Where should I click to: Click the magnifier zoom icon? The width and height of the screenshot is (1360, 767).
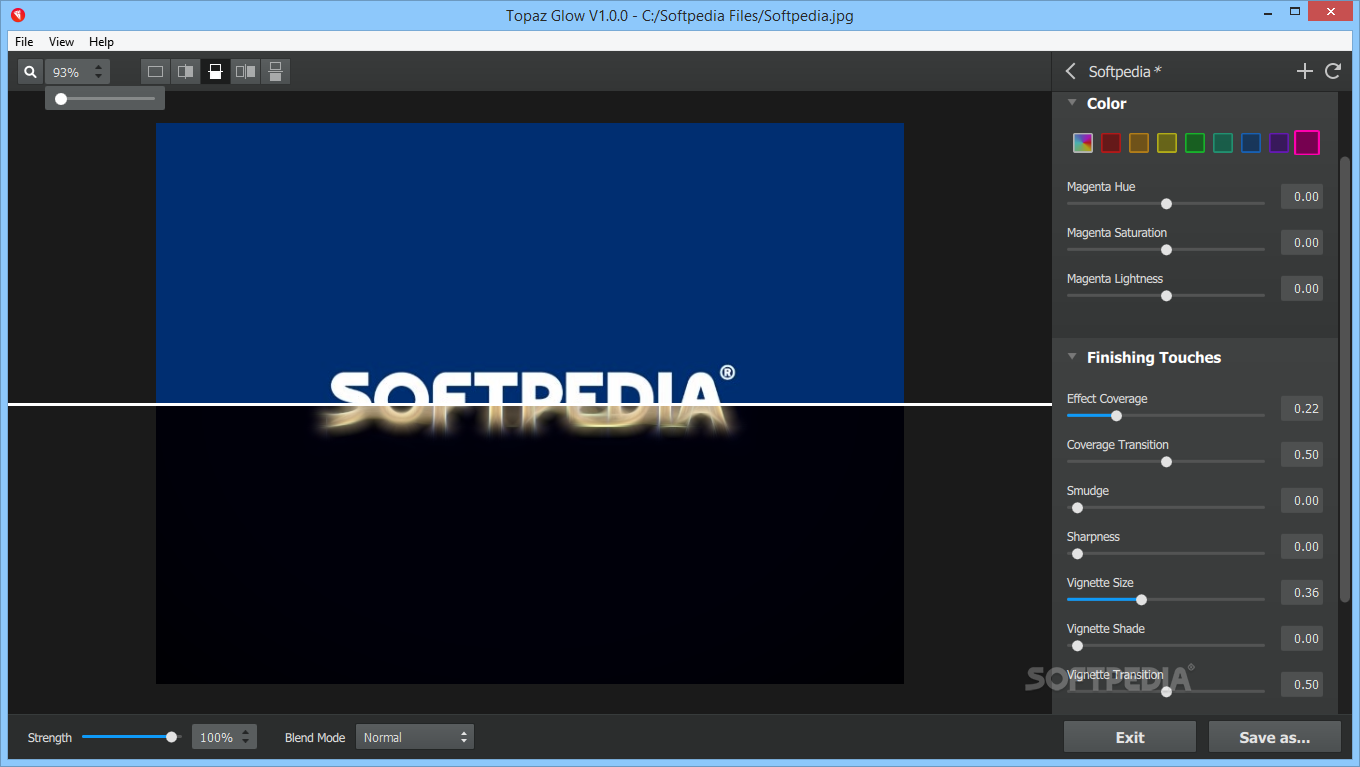click(x=30, y=72)
